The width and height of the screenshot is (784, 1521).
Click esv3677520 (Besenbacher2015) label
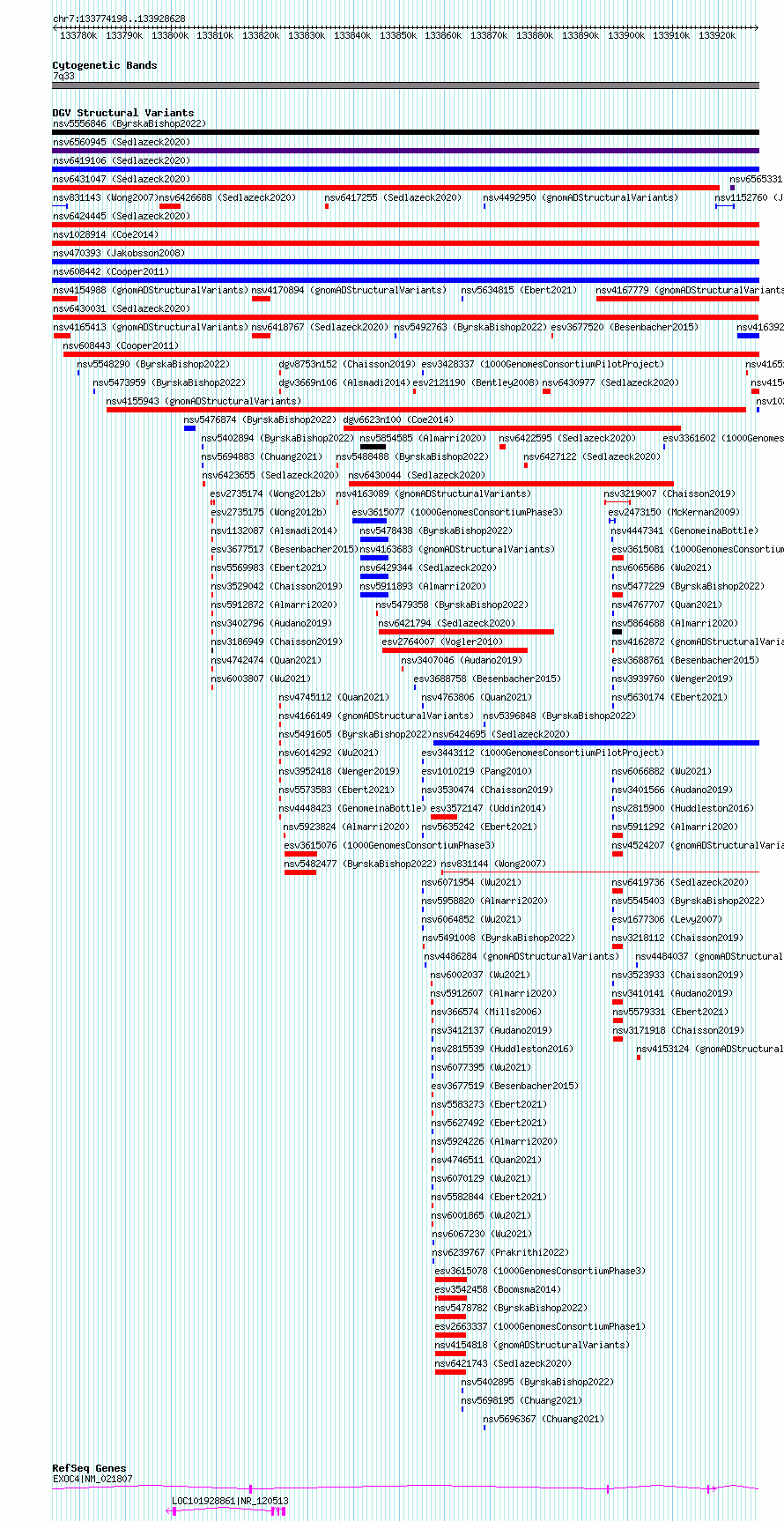(625, 327)
